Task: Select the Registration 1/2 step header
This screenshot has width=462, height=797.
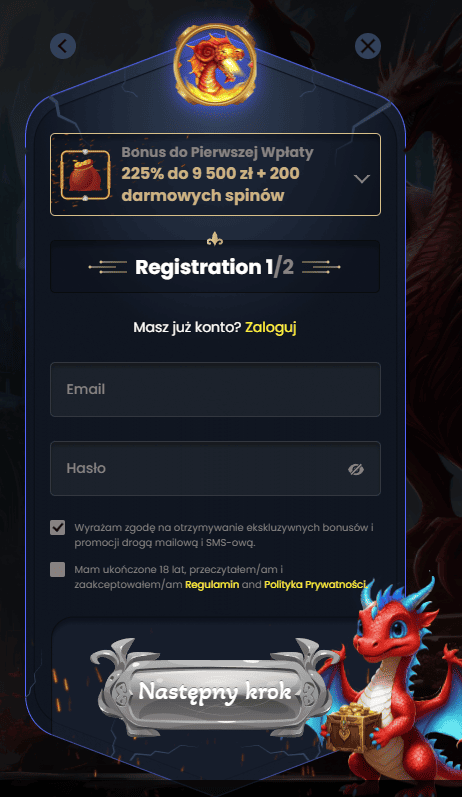Action: [215, 267]
